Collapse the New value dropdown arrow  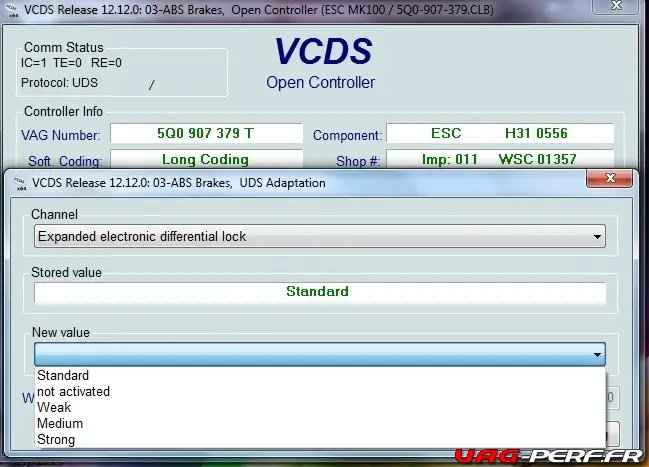(597, 354)
